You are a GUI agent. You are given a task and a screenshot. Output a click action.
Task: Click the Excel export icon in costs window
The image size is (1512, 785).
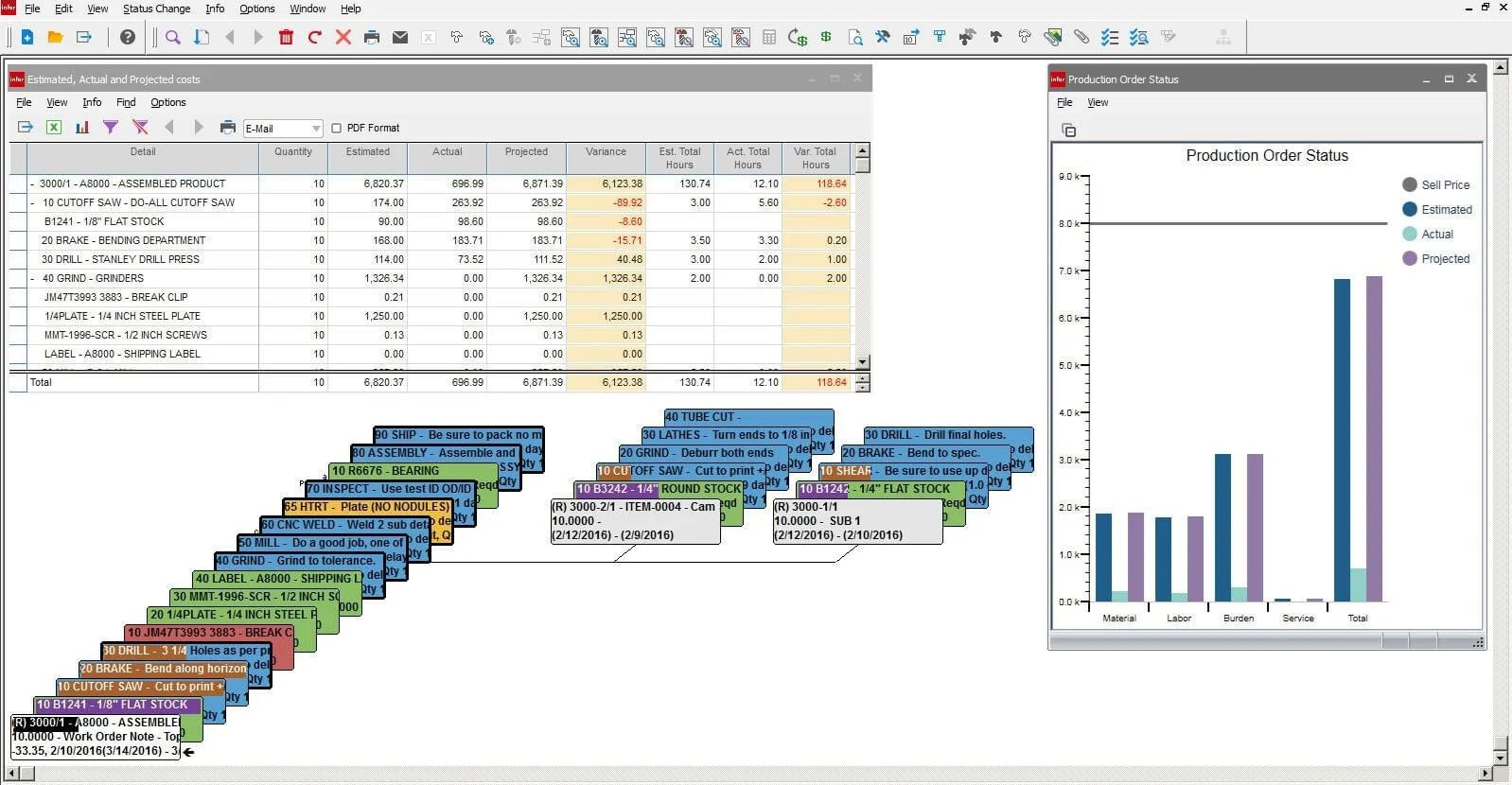click(x=54, y=127)
